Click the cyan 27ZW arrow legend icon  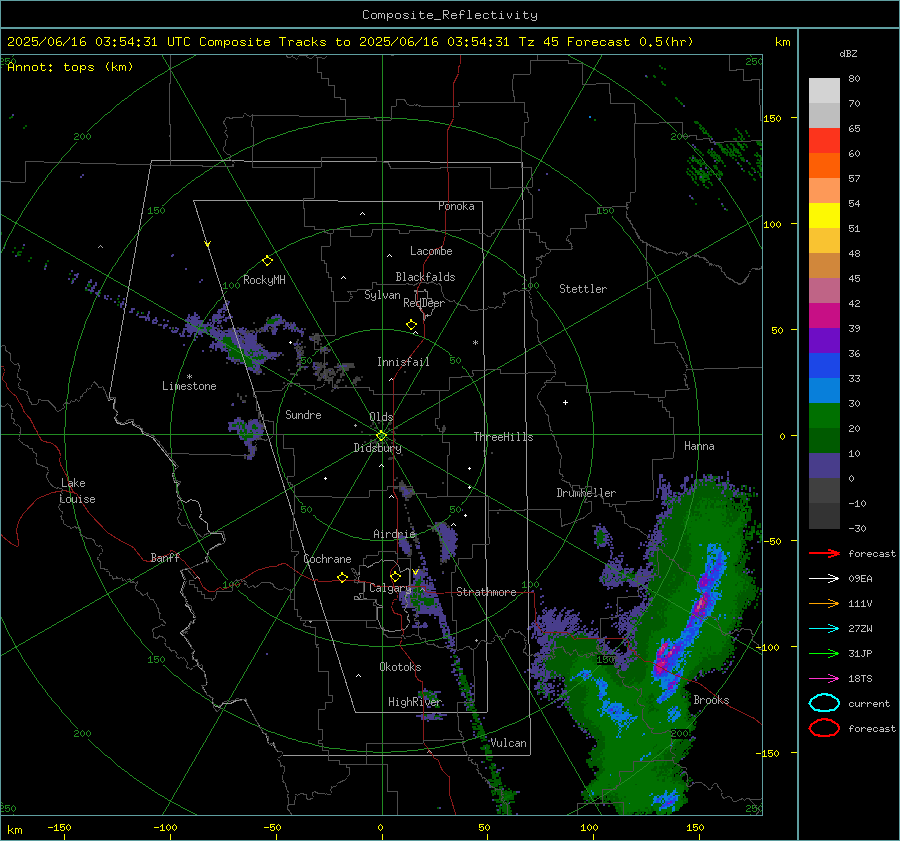824,629
